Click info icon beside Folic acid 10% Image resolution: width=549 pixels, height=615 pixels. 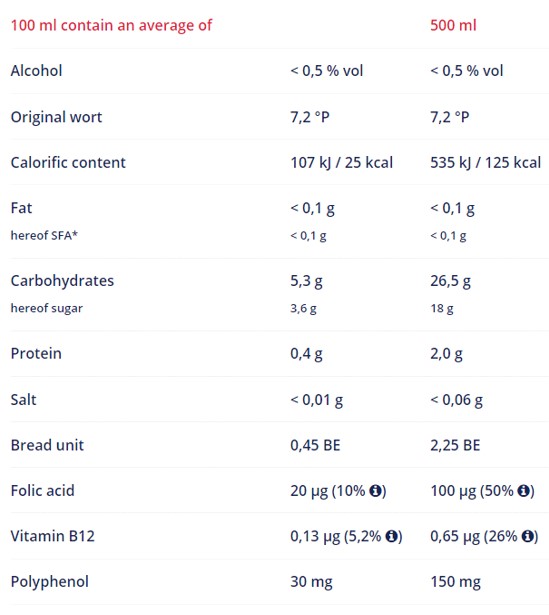click(x=376, y=490)
